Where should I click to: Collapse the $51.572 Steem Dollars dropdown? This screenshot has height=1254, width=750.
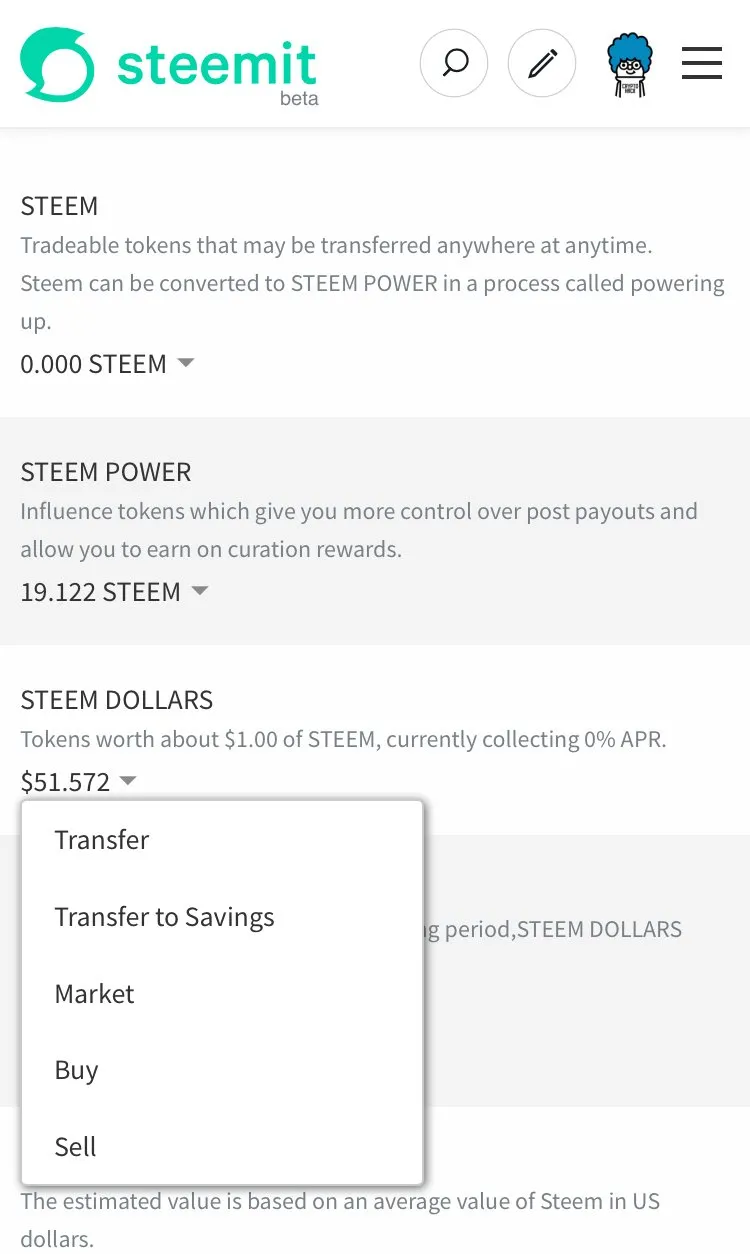[x=66, y=782]
